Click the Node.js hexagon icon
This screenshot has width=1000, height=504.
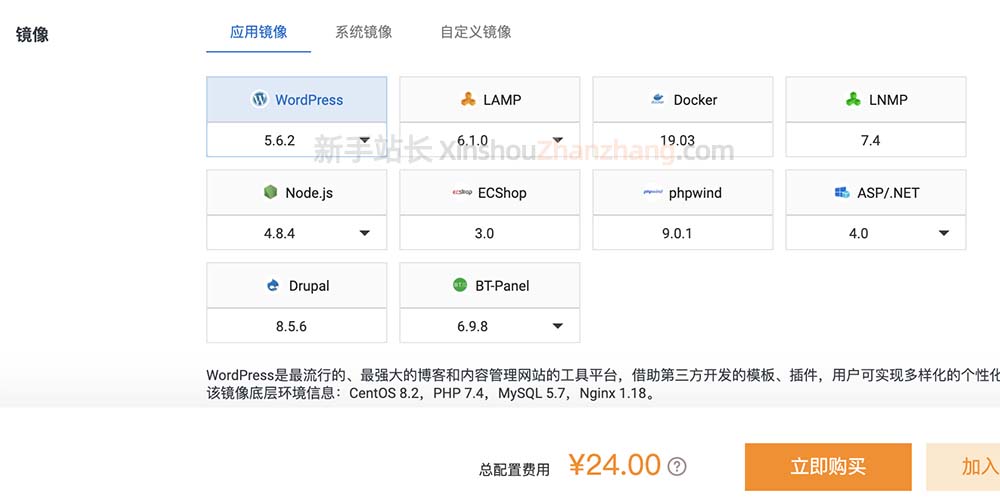(270, 193)
